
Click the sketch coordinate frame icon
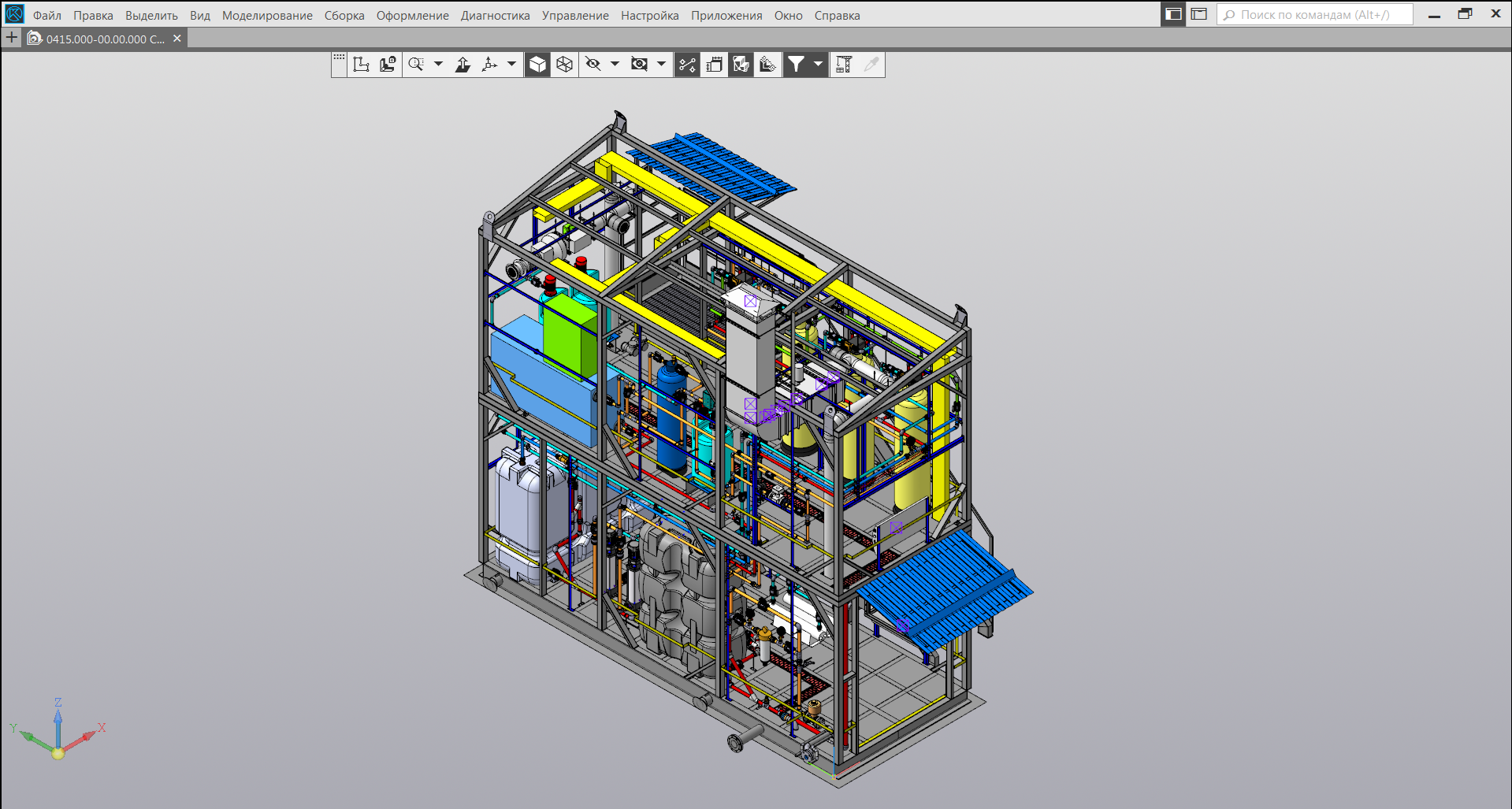(362, 65)
